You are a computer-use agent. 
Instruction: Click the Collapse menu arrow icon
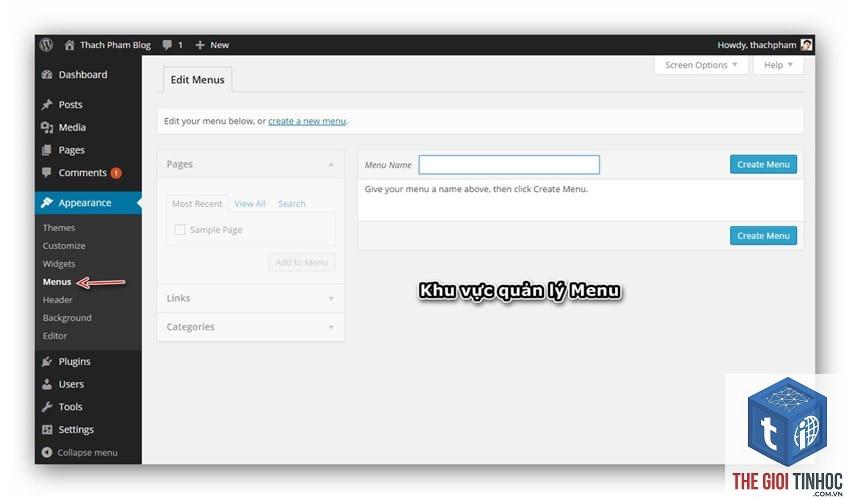point(47,452)
